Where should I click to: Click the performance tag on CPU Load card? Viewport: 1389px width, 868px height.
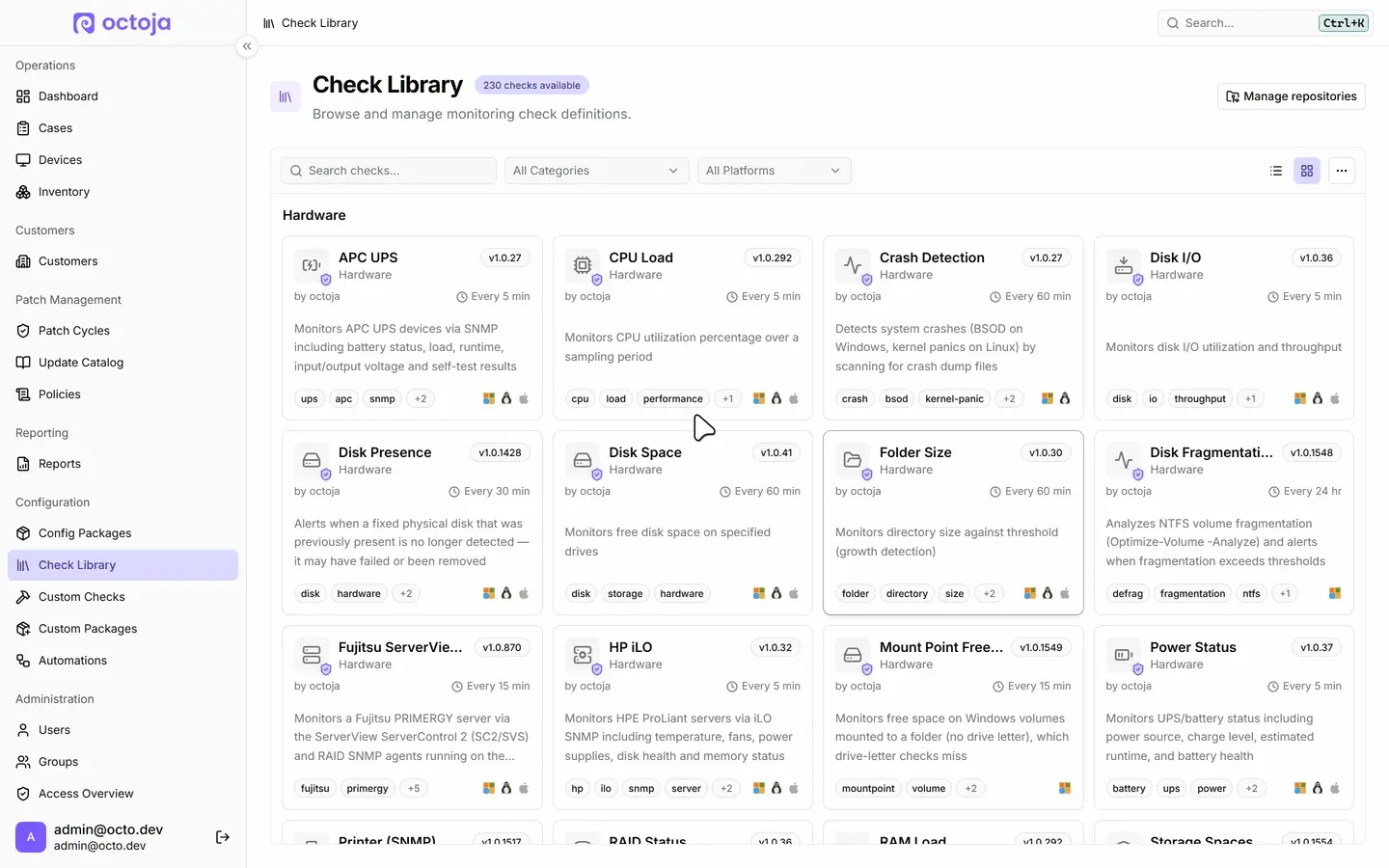tap(673, 398)
